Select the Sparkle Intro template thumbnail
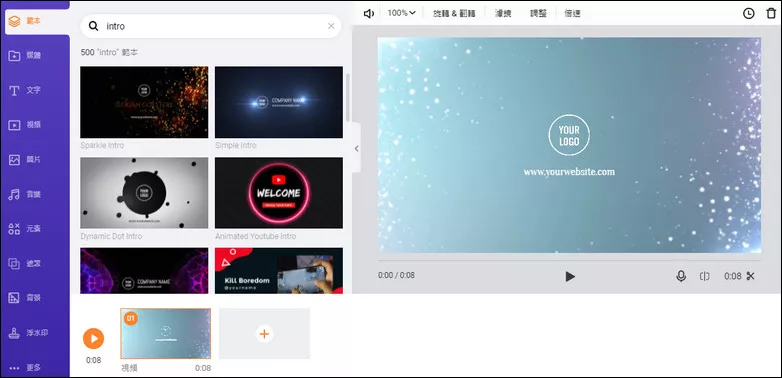The image size is (782, 378). (144, 102)
